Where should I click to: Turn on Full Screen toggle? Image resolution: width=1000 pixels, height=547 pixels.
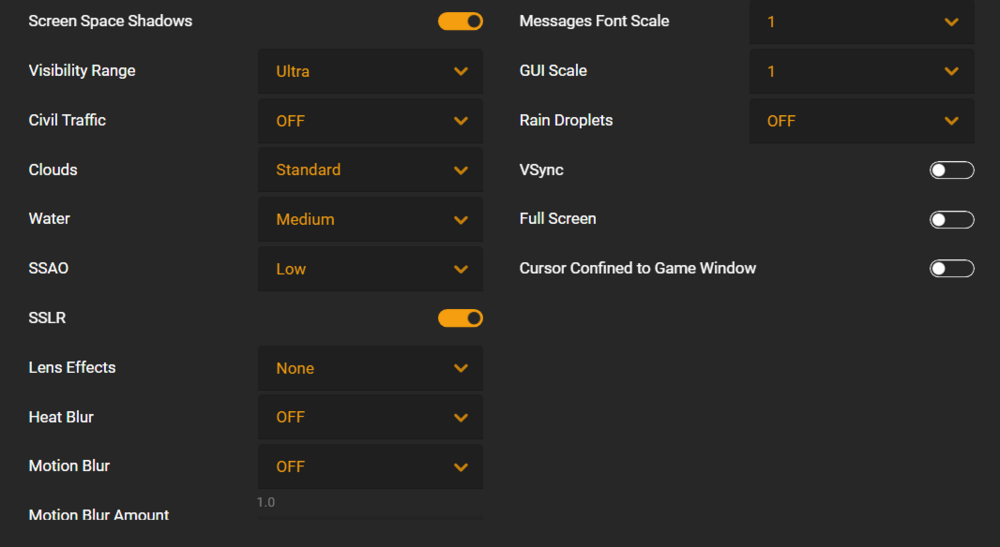coord(951,219)
